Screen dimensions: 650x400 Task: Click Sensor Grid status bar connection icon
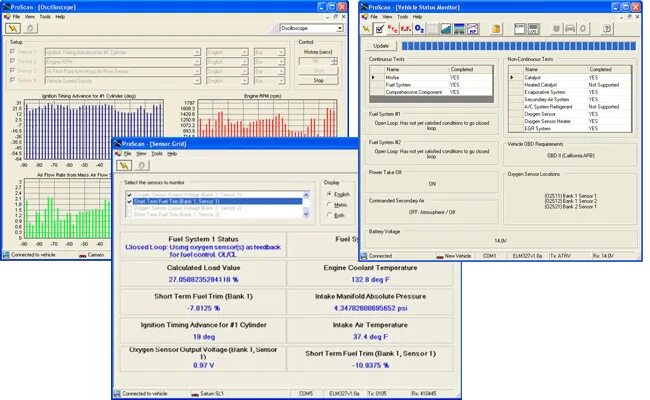(x=117, y=393)
